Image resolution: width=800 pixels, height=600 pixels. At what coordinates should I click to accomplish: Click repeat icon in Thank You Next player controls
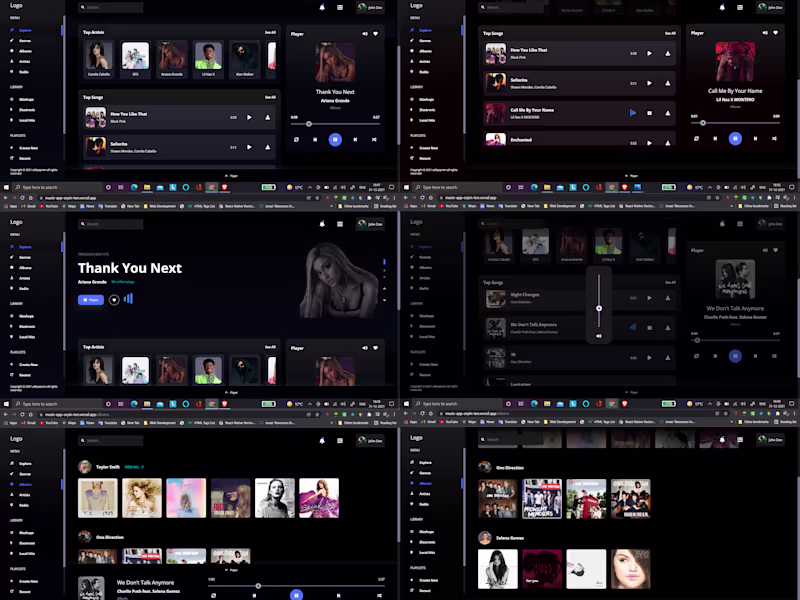pyautogui.click(x=296, y=139)
